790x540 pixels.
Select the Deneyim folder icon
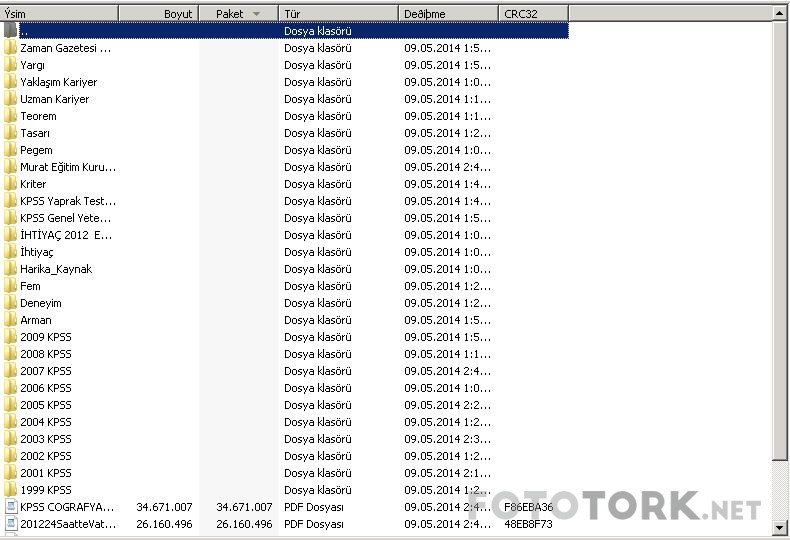click(x=10, y=303)
